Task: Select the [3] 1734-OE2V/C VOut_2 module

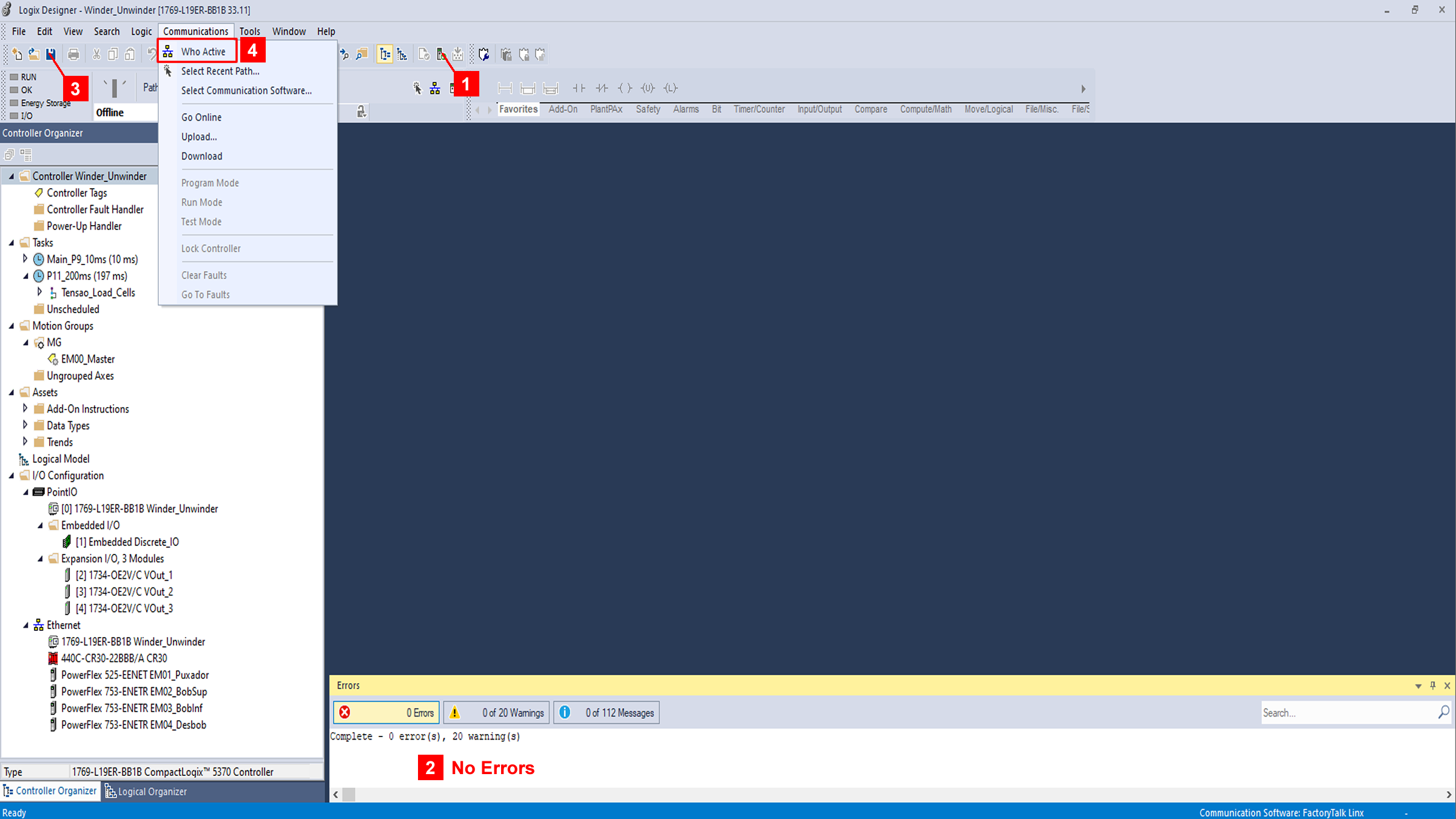Action: click(124, 591)
